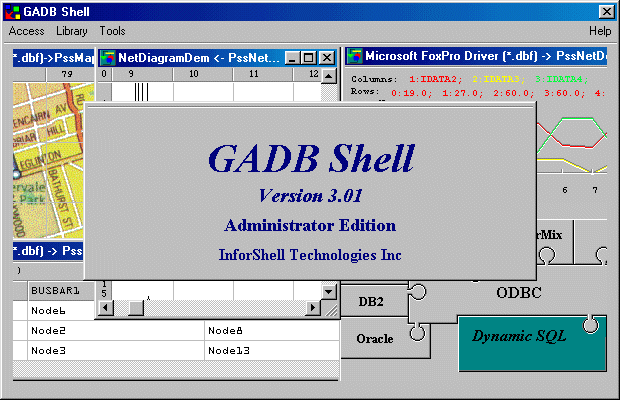Open the Library menu
The image size is (620, 400).
point(72,31)
